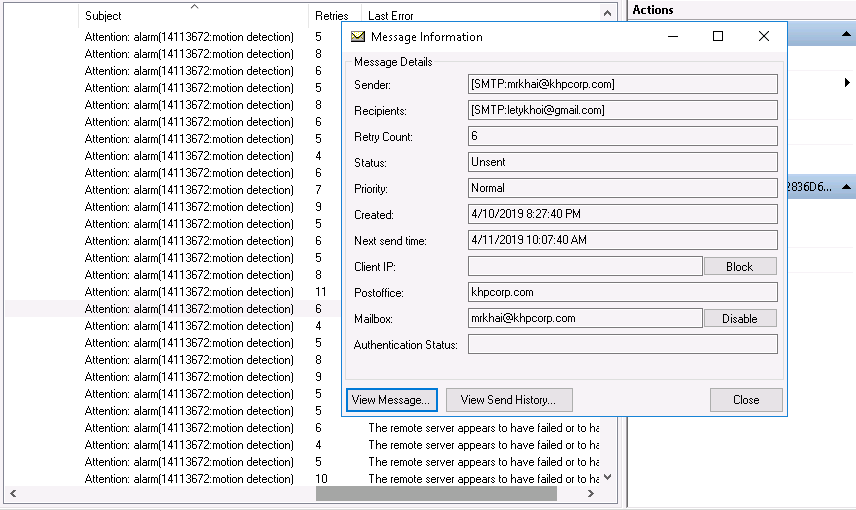Block the client IP
This screenshot has height=510, width=856.
pyautogui.click(x=740, y=266)
